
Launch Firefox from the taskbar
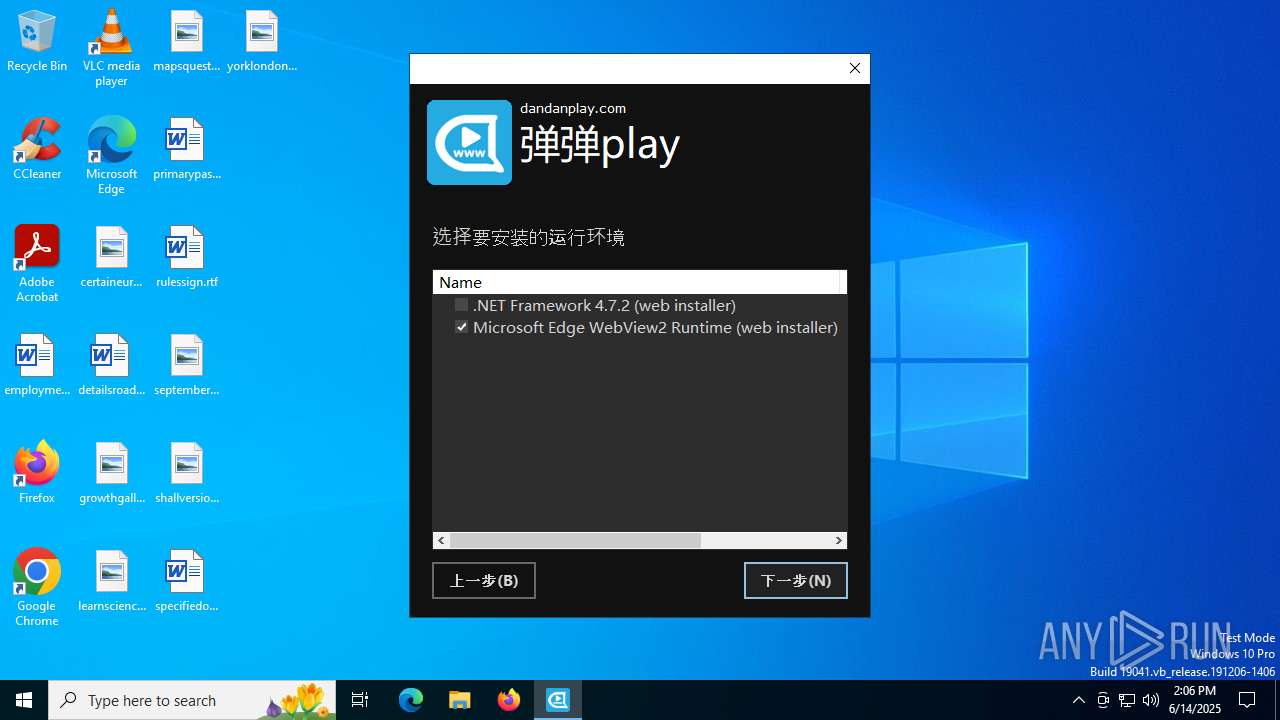[509, 700]
